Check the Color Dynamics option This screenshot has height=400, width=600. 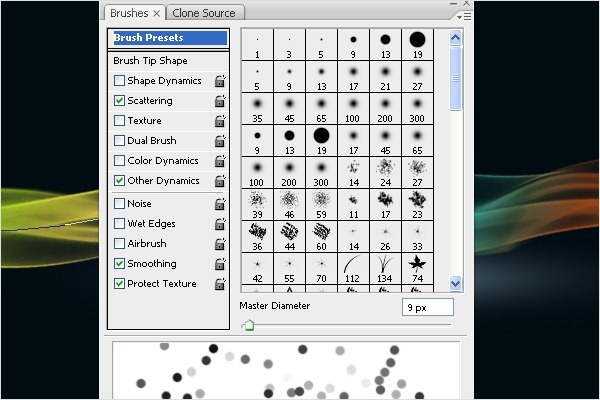[119, 161]
